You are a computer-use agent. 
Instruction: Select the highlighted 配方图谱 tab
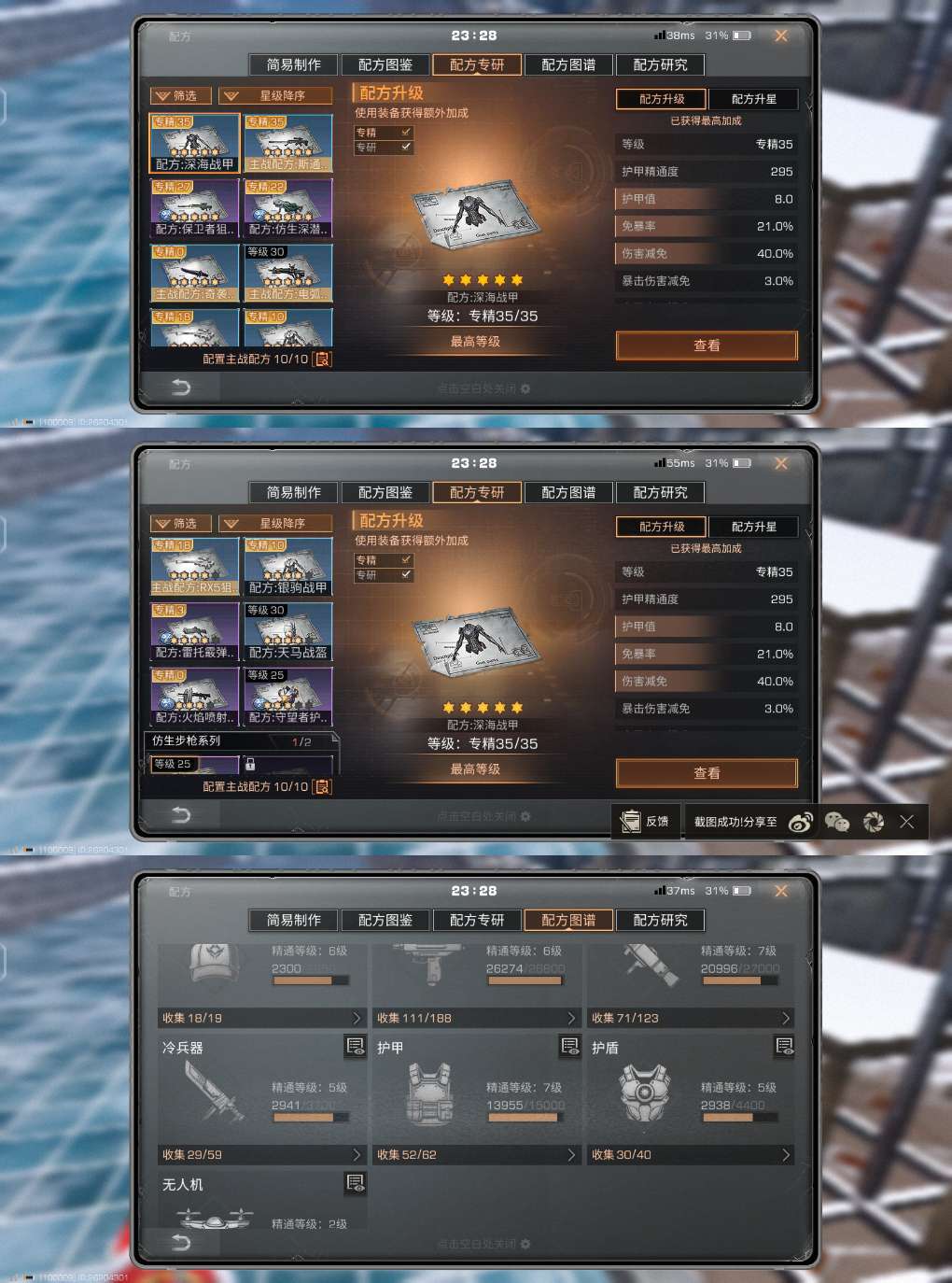pyautogui.click(x=568, y=920)
